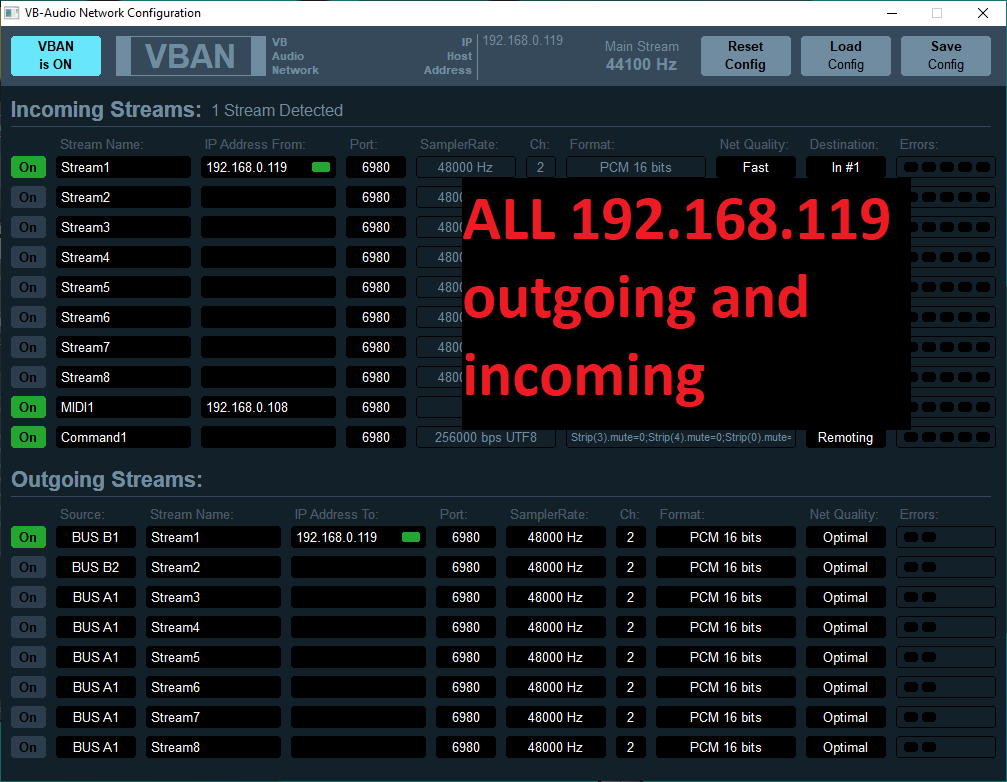This screenshot has height=782, width=1007.
Task: Edit incoming Stream1 port 6980
Action: (376, 168)
